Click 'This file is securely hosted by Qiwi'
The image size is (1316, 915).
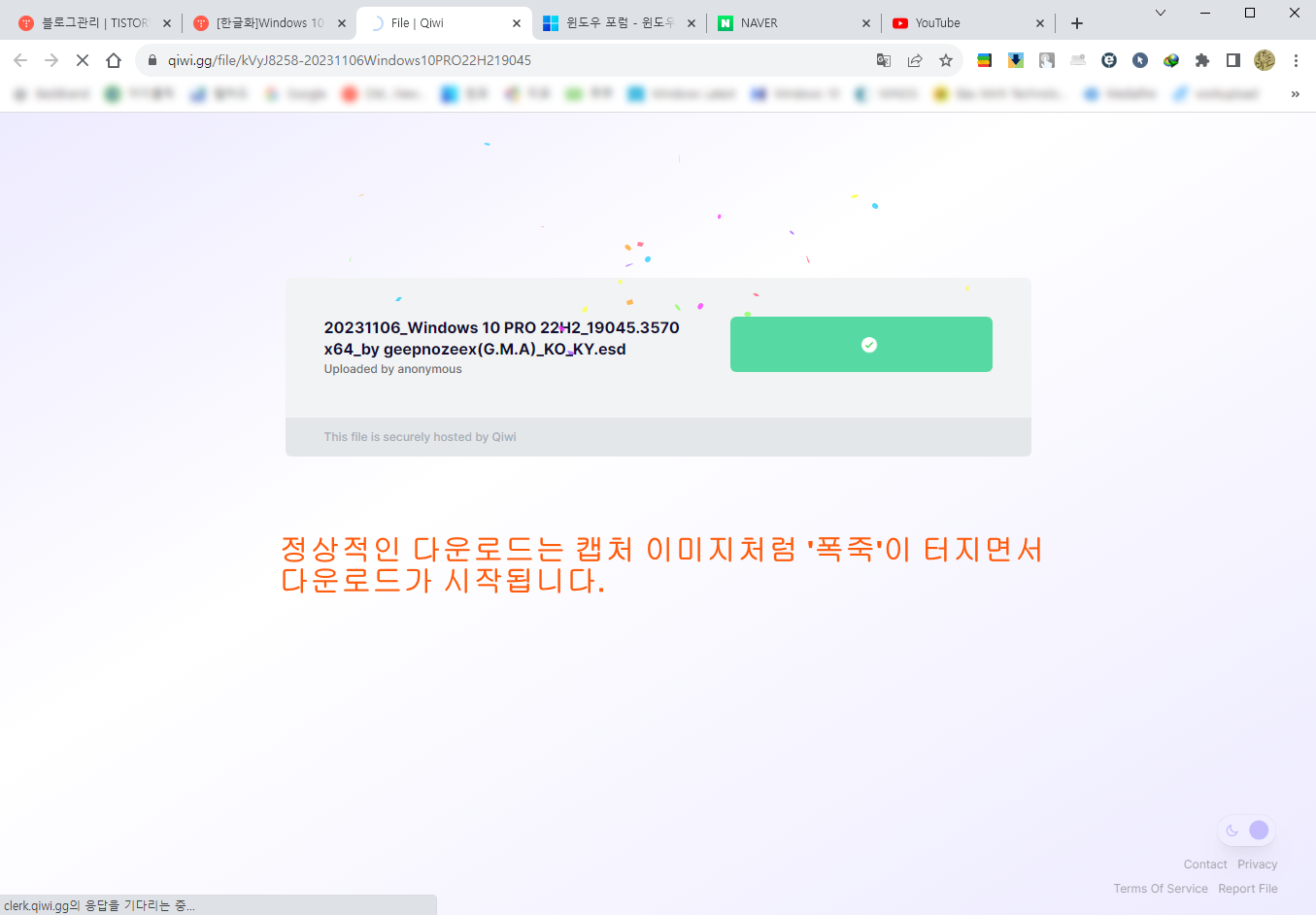(421, 437)
